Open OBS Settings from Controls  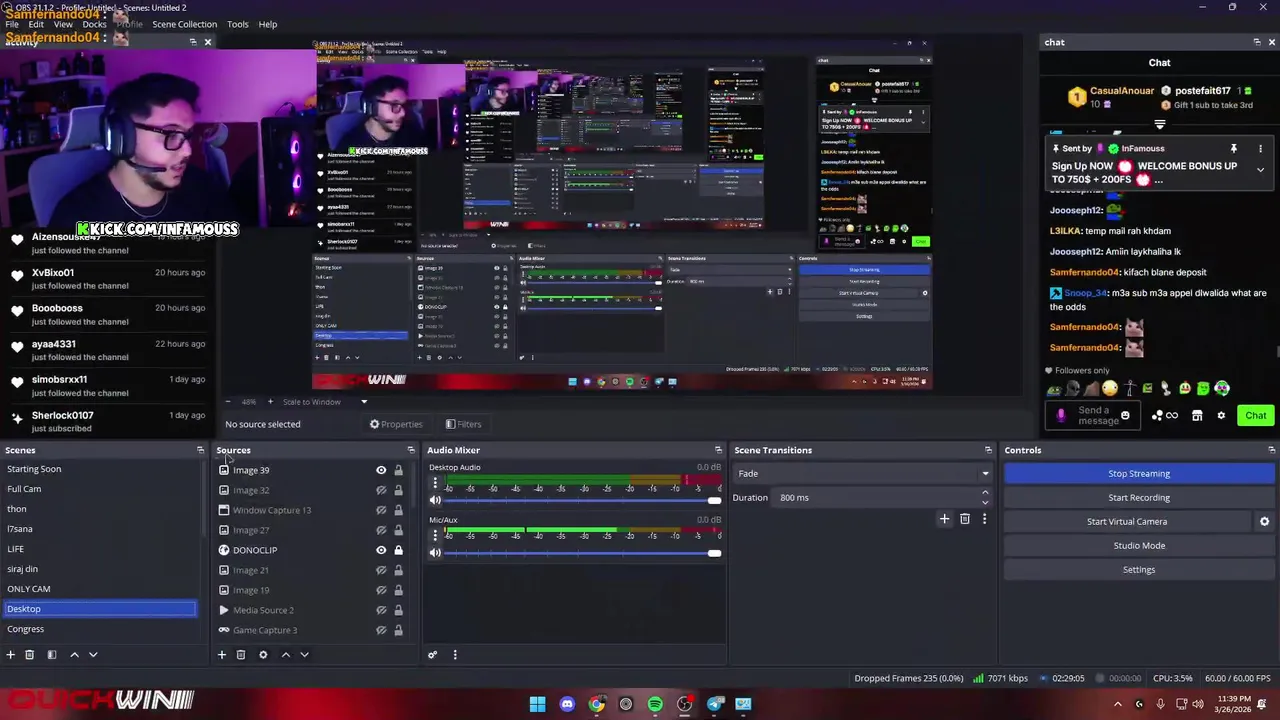(1139, 569)
